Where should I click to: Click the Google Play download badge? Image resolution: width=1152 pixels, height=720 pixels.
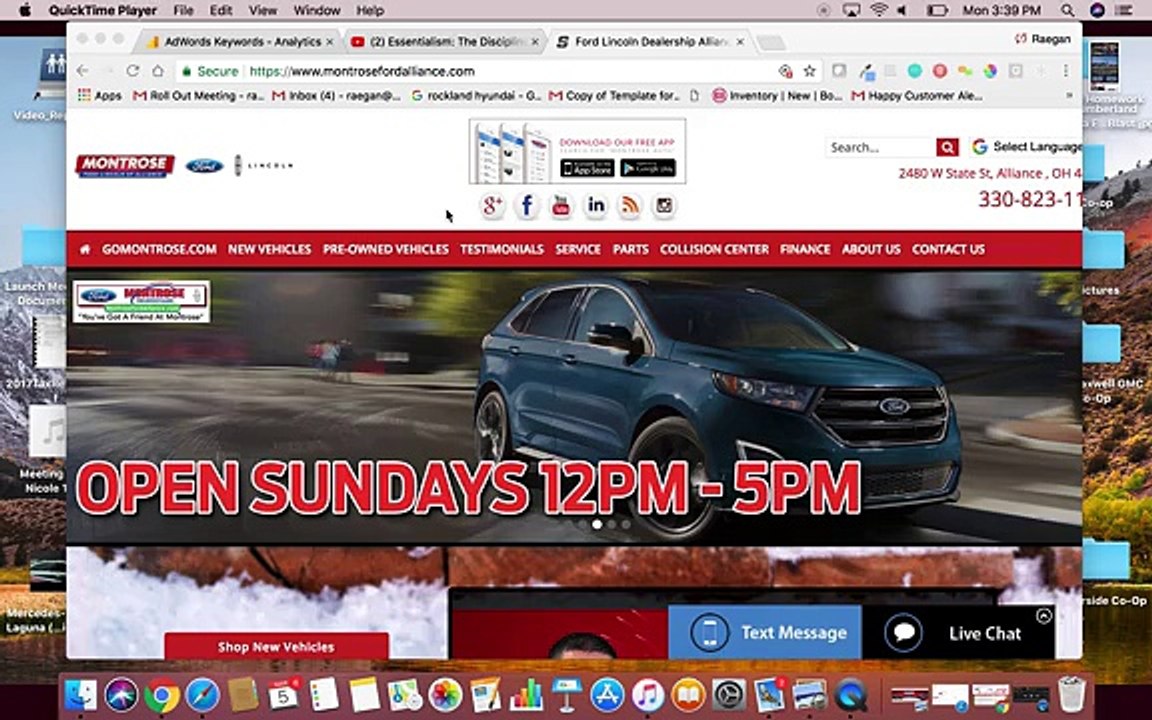tap(647, 168)
